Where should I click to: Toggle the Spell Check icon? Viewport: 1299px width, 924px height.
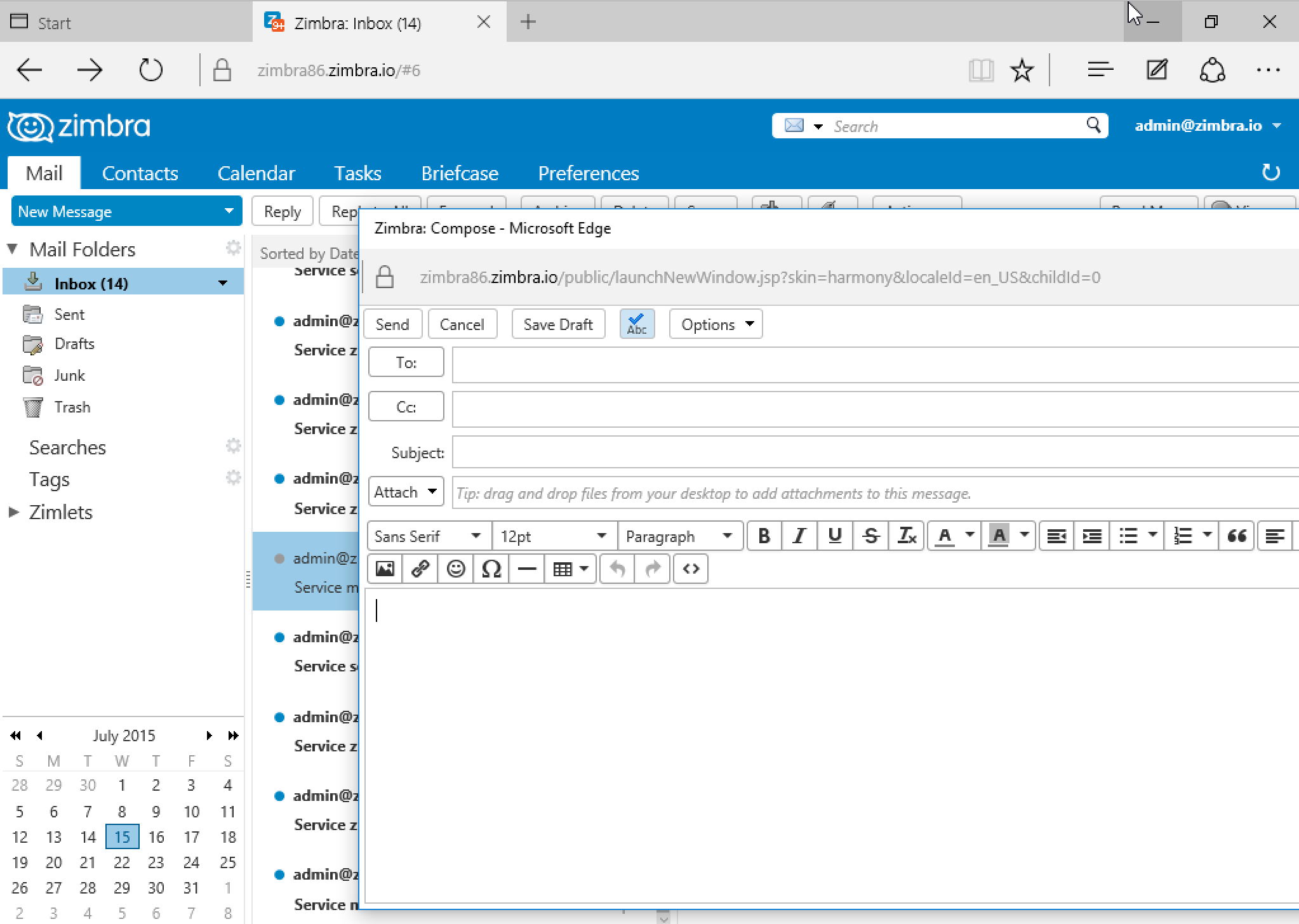click(636, 324)
